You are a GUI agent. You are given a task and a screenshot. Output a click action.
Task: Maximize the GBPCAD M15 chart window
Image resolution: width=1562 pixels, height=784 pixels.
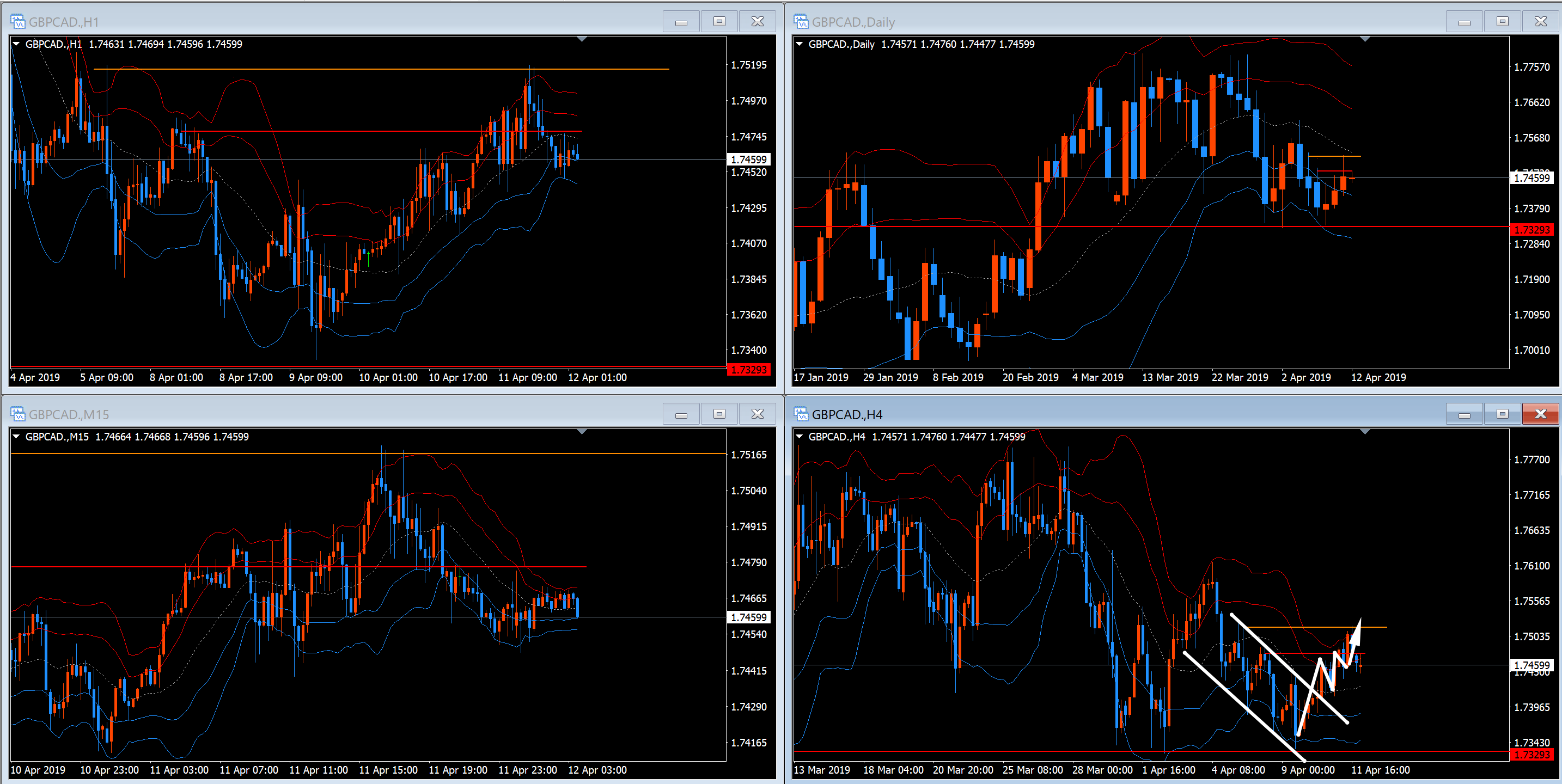tap(719, 414)
